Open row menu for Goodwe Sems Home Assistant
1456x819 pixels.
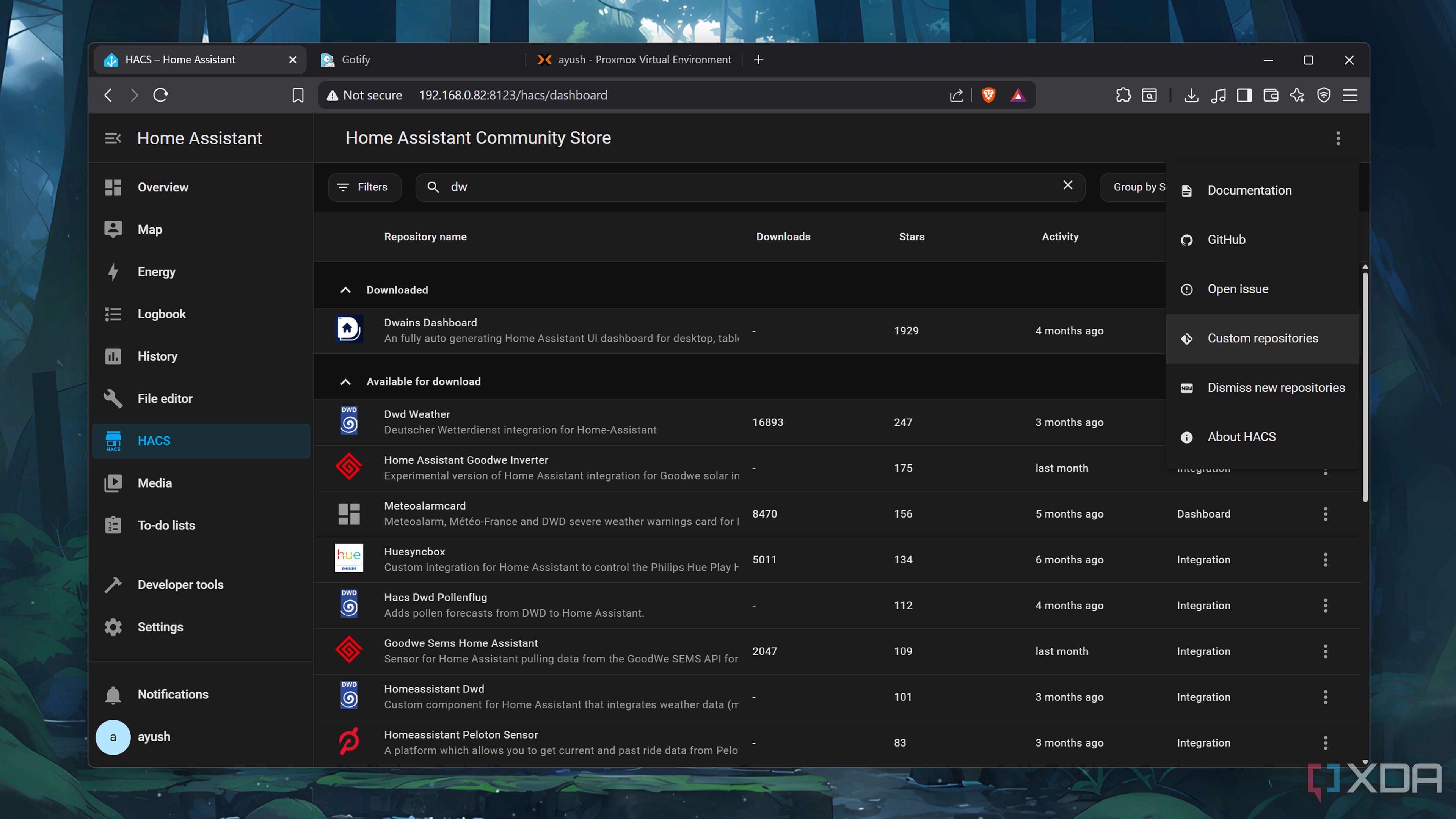click(1326, 651)
